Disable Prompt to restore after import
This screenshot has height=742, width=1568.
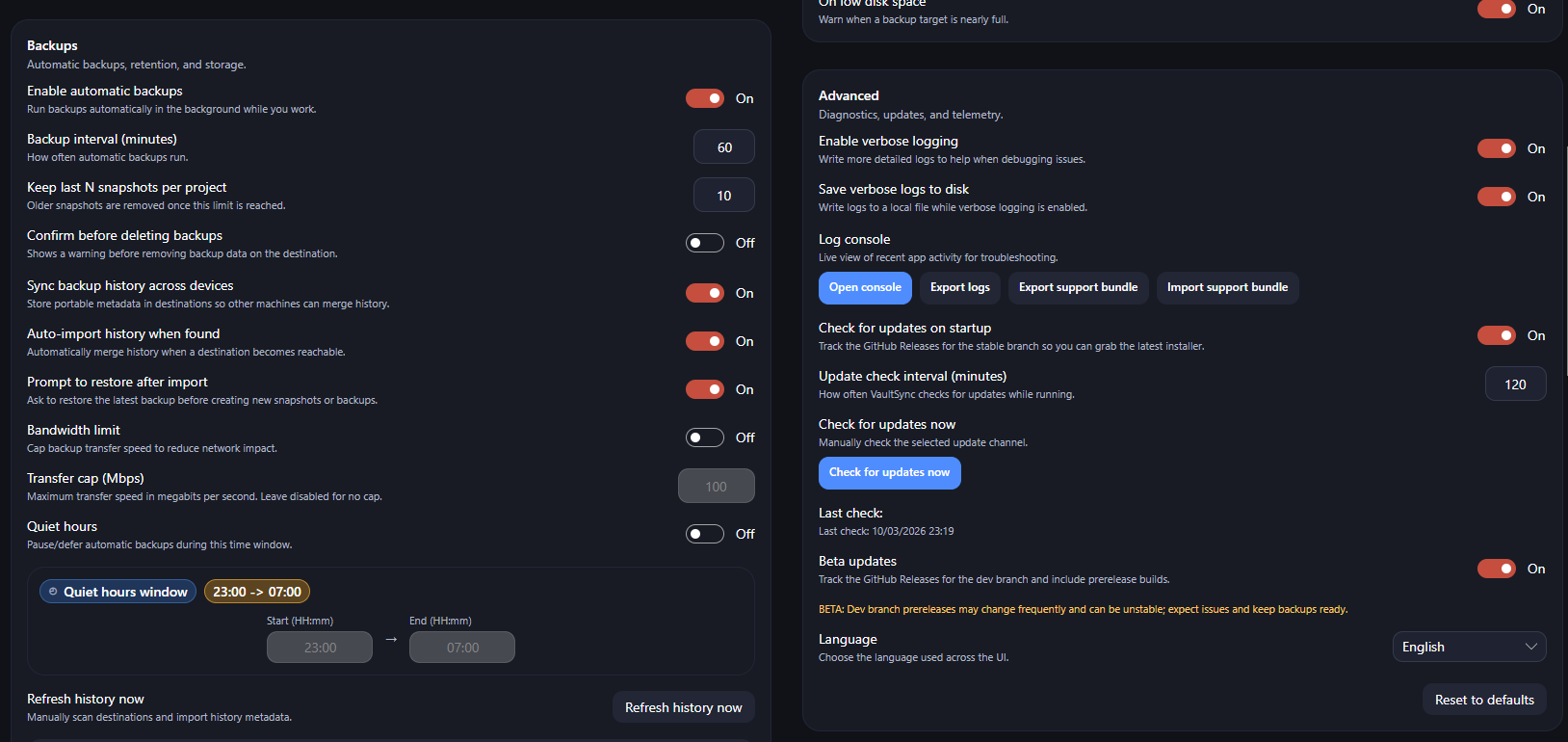tap(704, 388)
